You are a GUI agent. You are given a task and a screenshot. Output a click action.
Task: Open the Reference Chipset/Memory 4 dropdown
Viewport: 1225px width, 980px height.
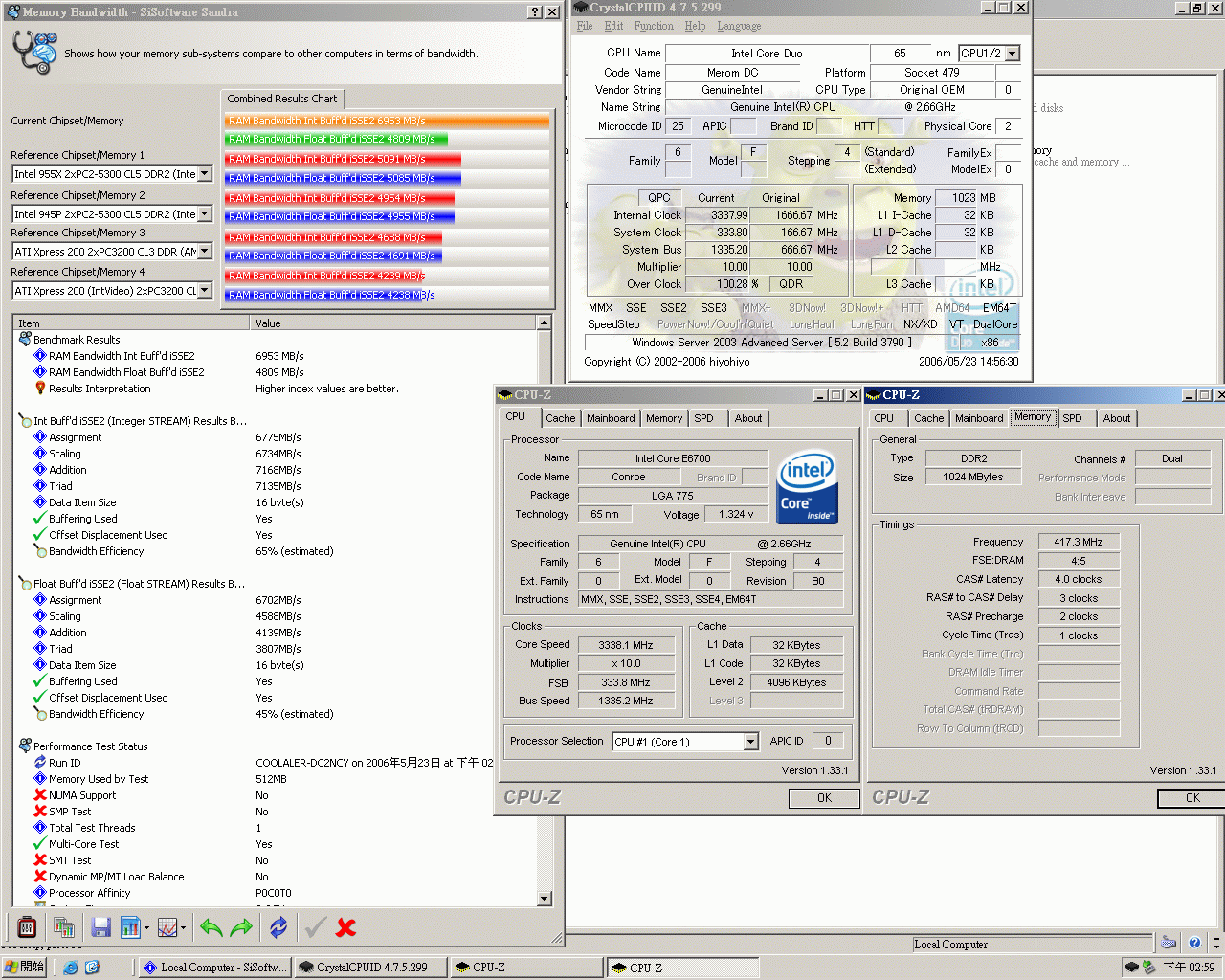click(x=204, y=291)
